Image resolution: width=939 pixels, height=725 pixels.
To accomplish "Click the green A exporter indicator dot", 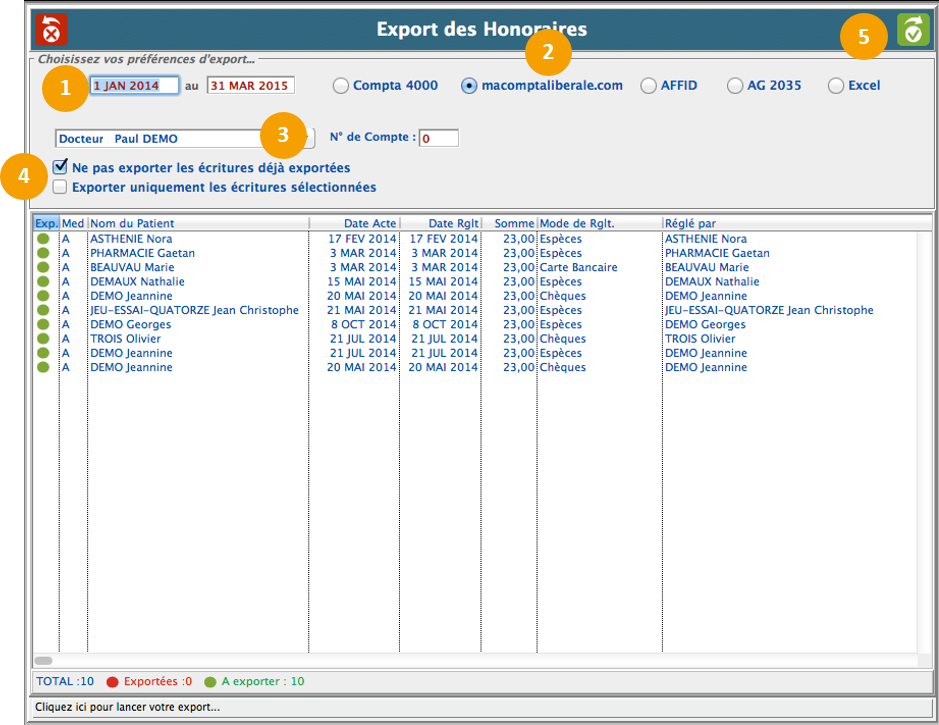I will click(210, 682).
